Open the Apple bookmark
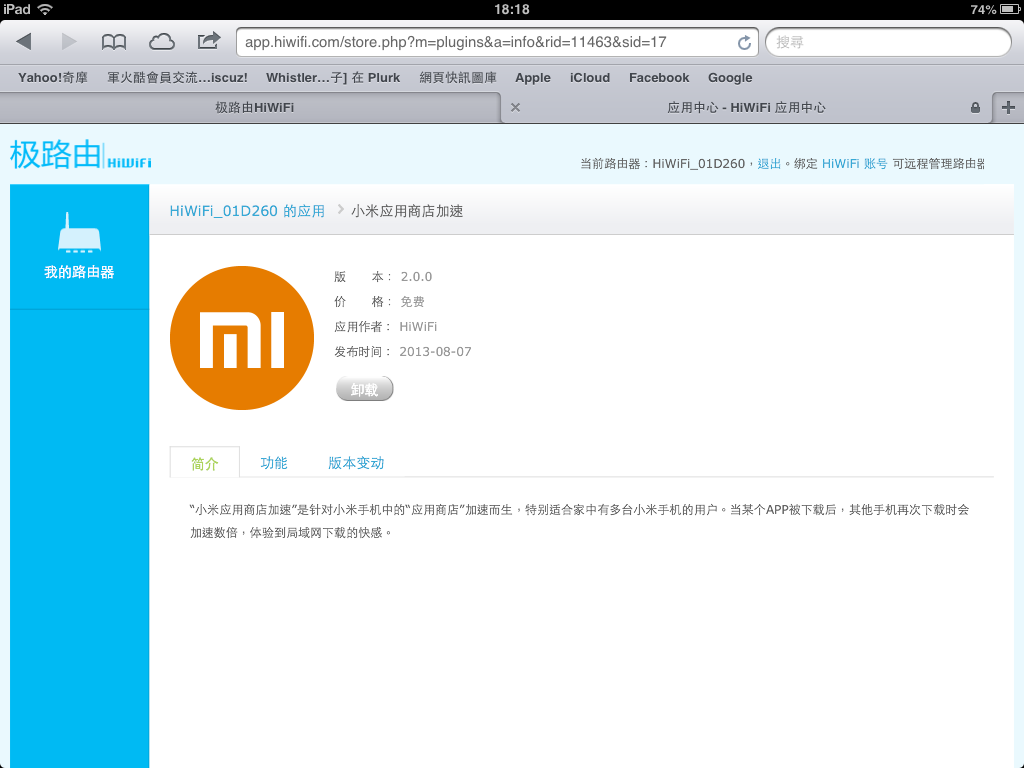The height and width of the screenshot is (768, 1024). [x=533, y=78]
